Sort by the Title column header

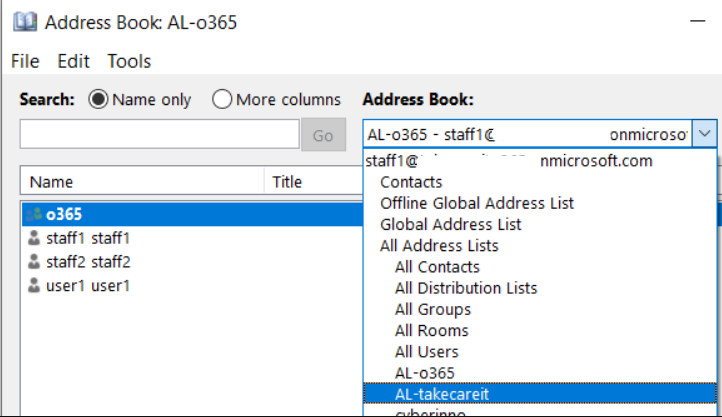click(314, 182)
